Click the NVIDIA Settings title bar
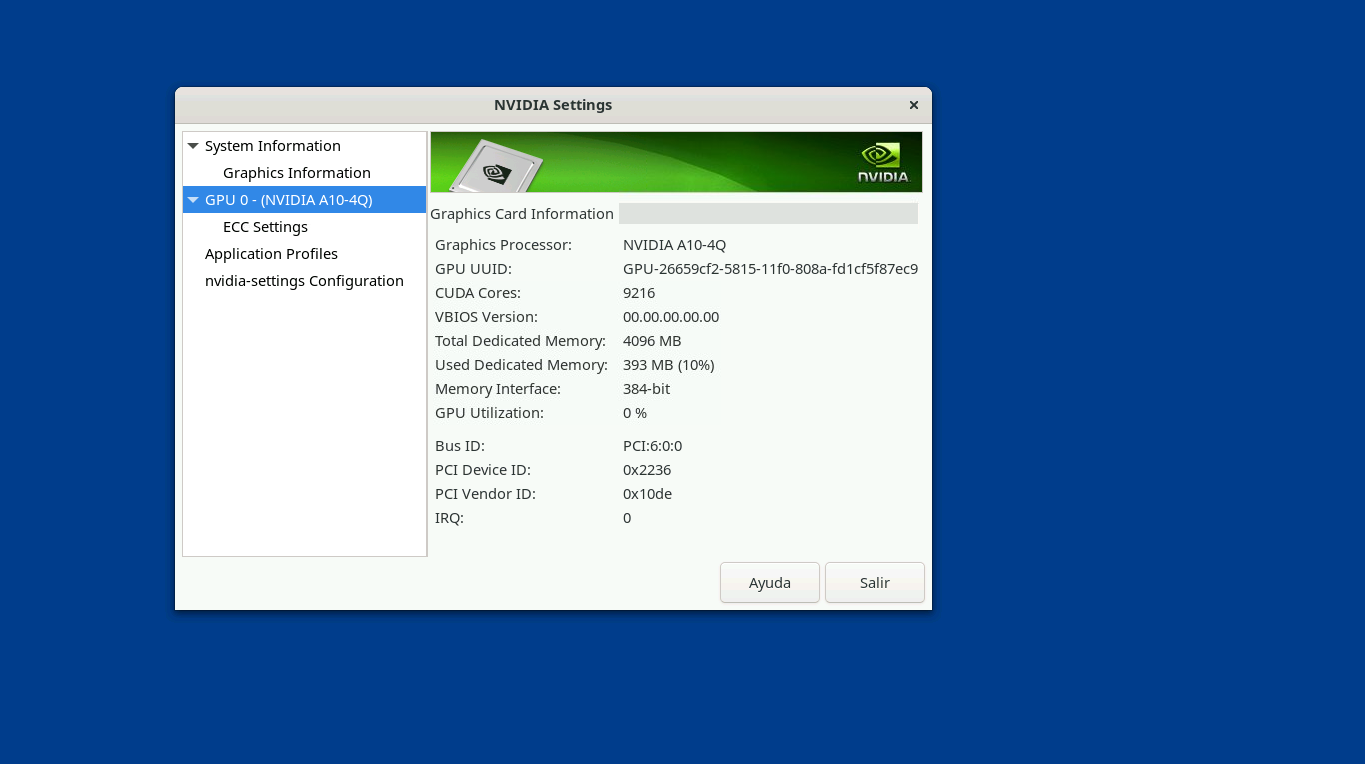The height and width of the screenshot is (764, 1365). [552, 105]
